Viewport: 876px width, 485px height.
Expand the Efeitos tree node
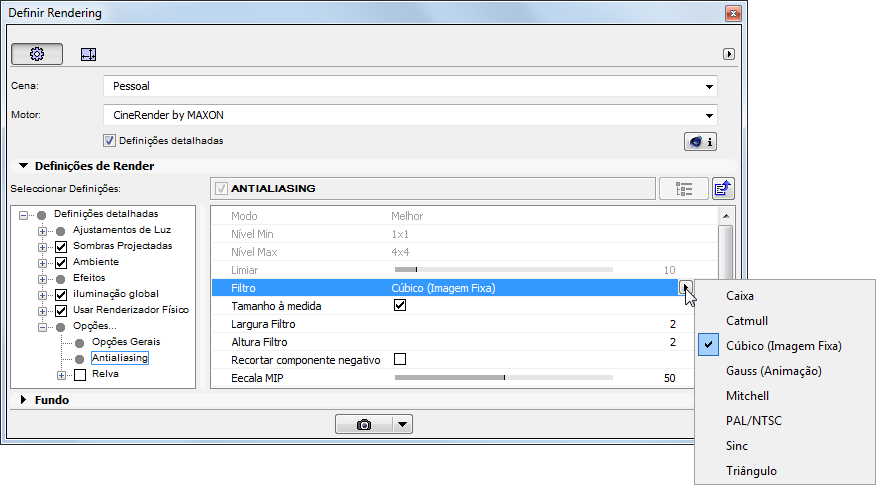click(x=42, y=279)
